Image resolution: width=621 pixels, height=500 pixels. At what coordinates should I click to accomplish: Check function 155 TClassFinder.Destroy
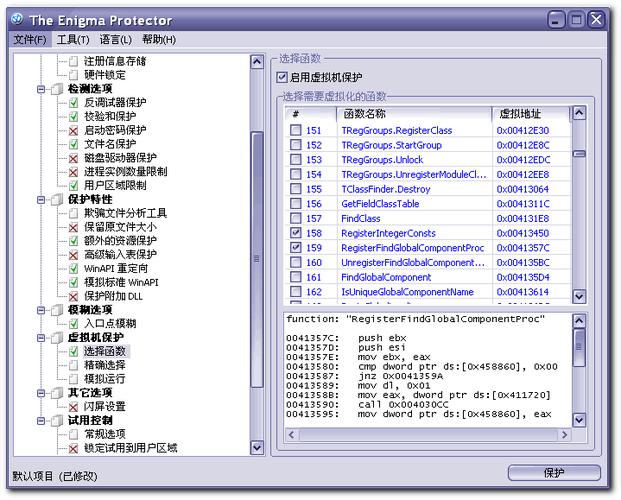click(295, 189)
